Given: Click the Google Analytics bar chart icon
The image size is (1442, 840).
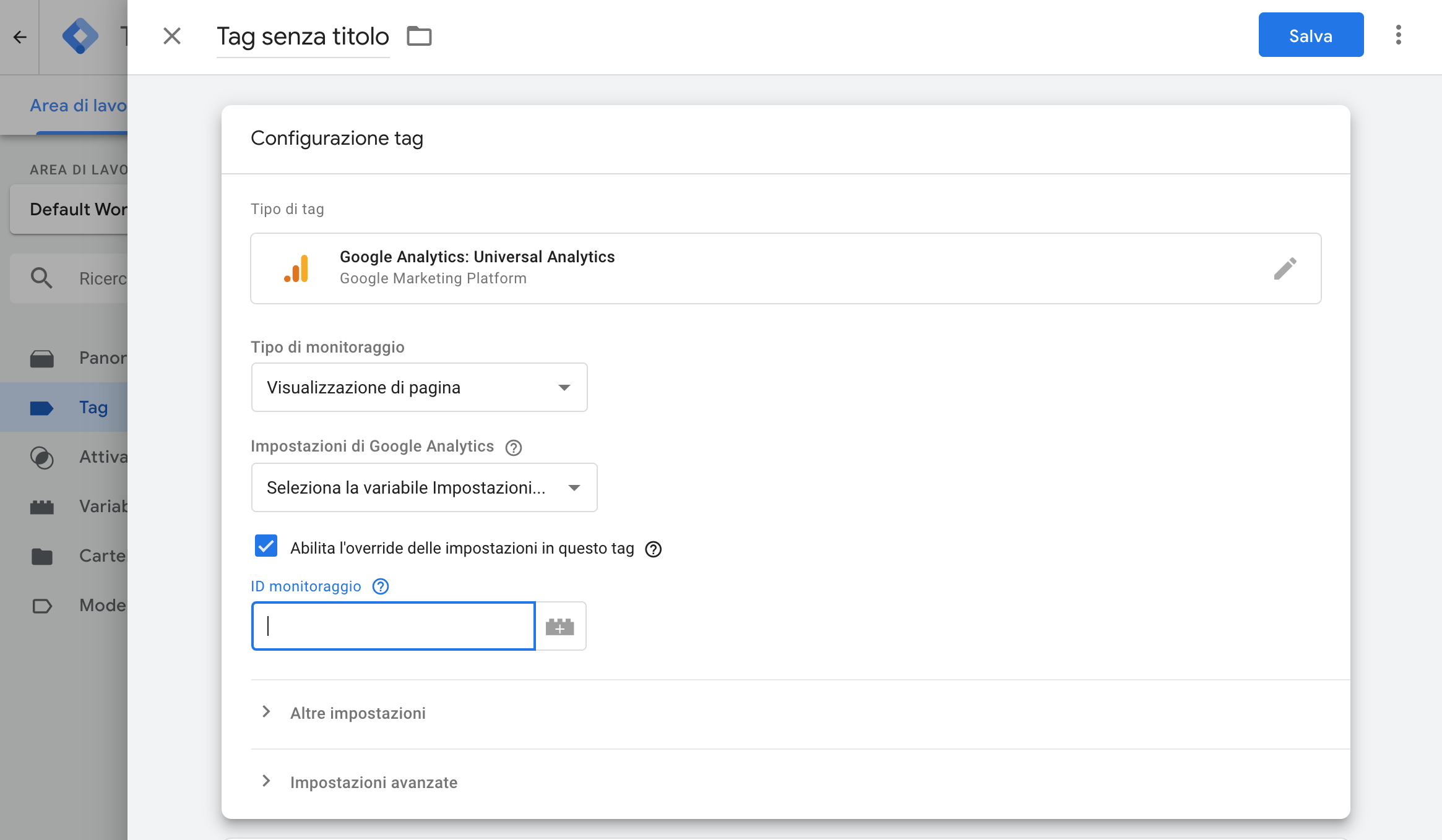Looking at the screenshot, I should tap(296, 268).
